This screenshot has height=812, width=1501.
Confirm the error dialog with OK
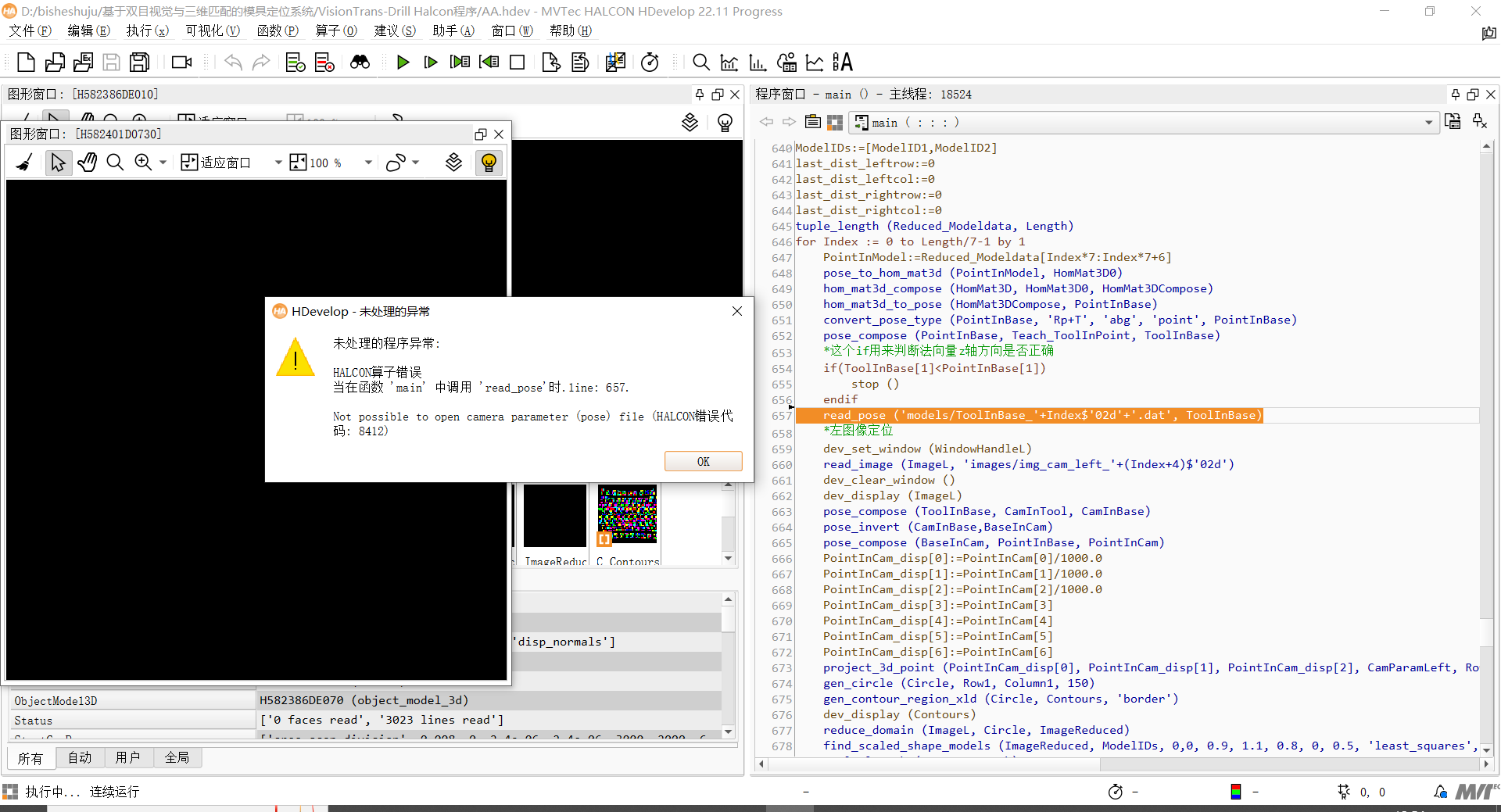(x=703, y=461)
